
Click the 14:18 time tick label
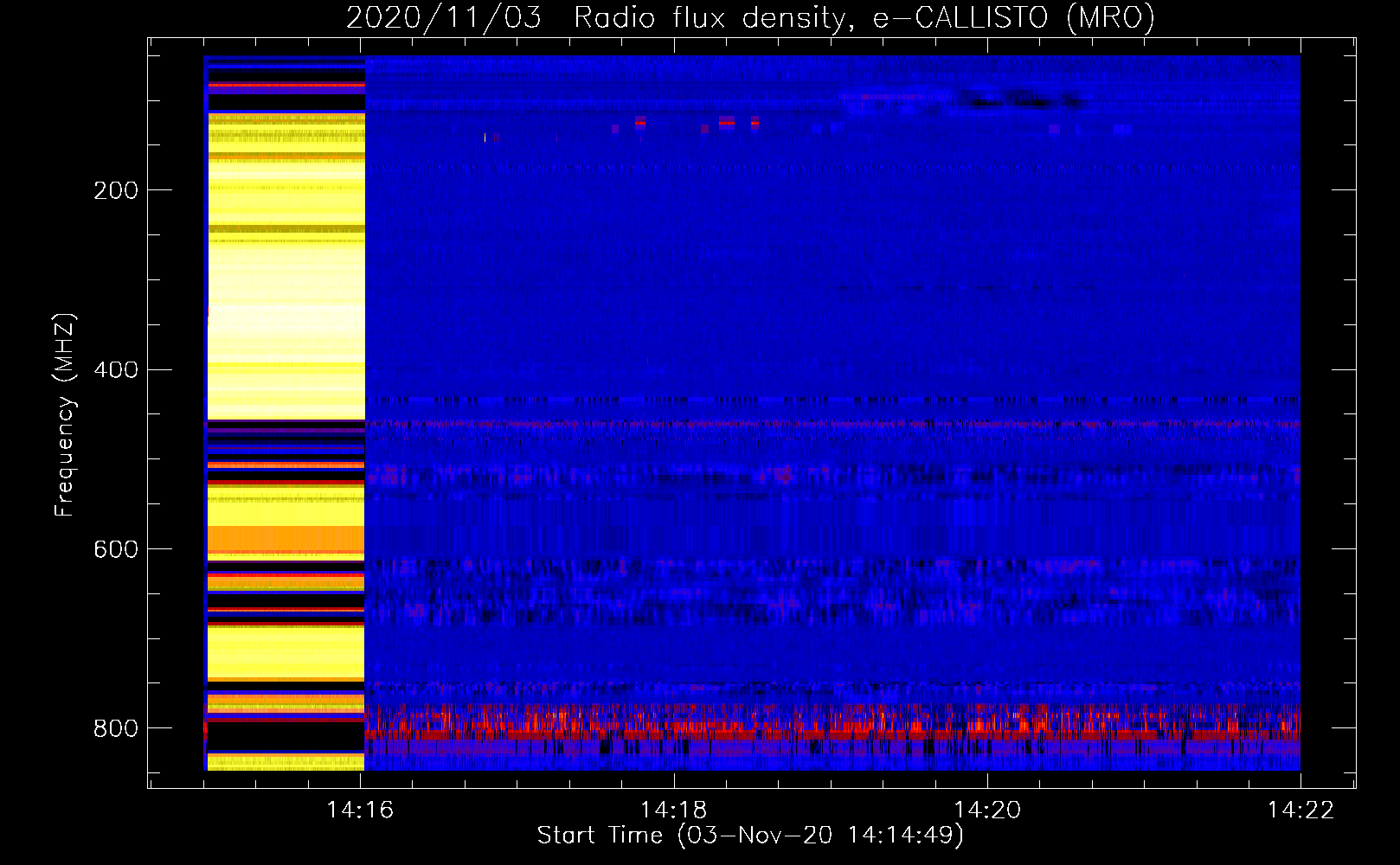pyautogui.click(x=673, y=810)
